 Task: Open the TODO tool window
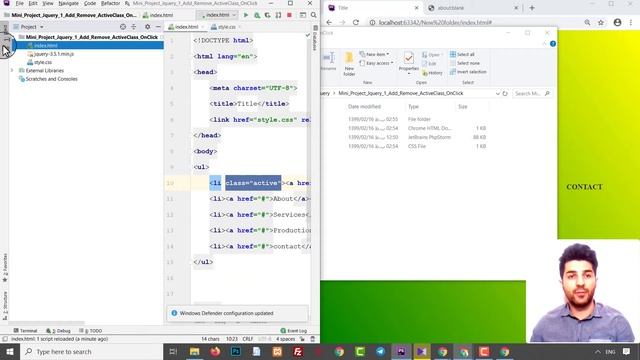tap(91, 331)
